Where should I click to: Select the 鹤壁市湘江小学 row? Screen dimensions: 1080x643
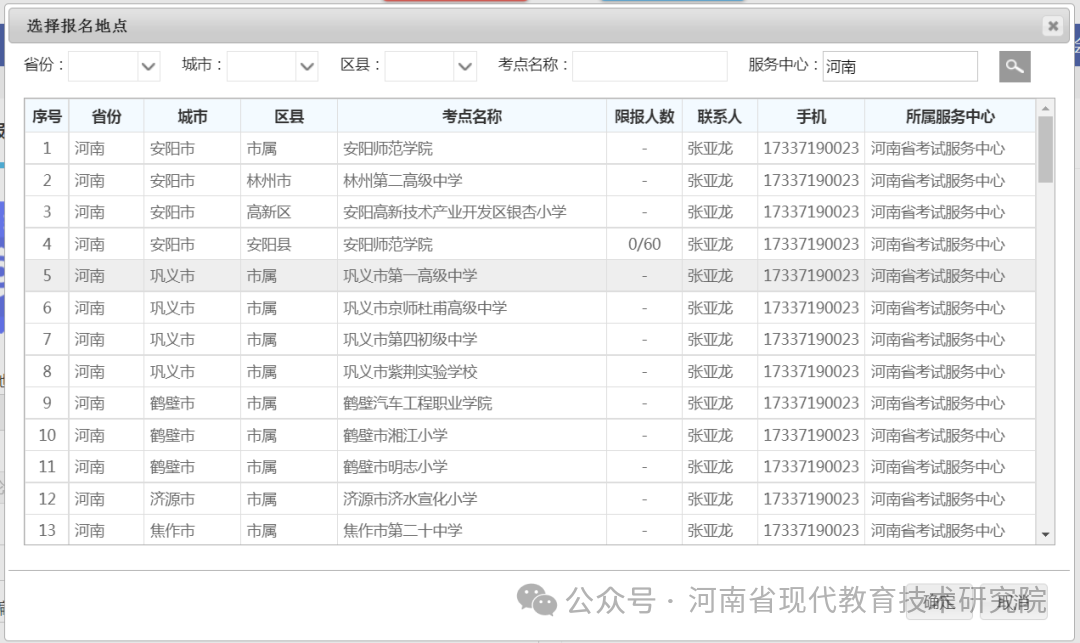click(x=530, y=435)
